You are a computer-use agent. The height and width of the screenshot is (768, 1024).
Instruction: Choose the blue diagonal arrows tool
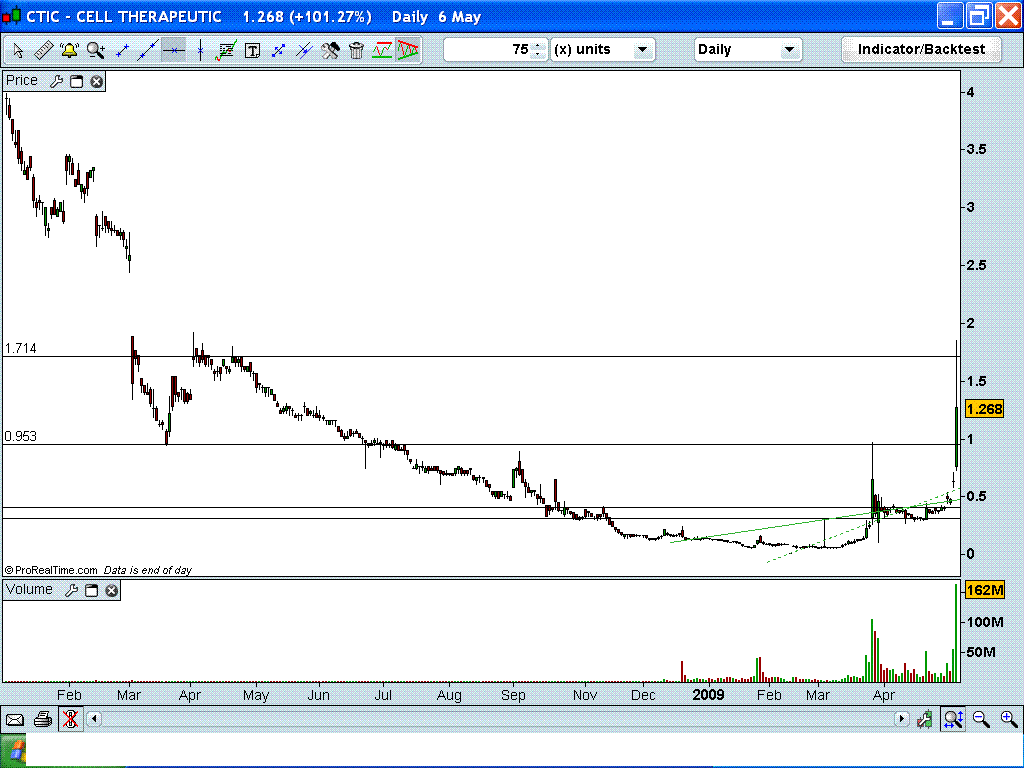pyautogui.click(x=278, y=50)
